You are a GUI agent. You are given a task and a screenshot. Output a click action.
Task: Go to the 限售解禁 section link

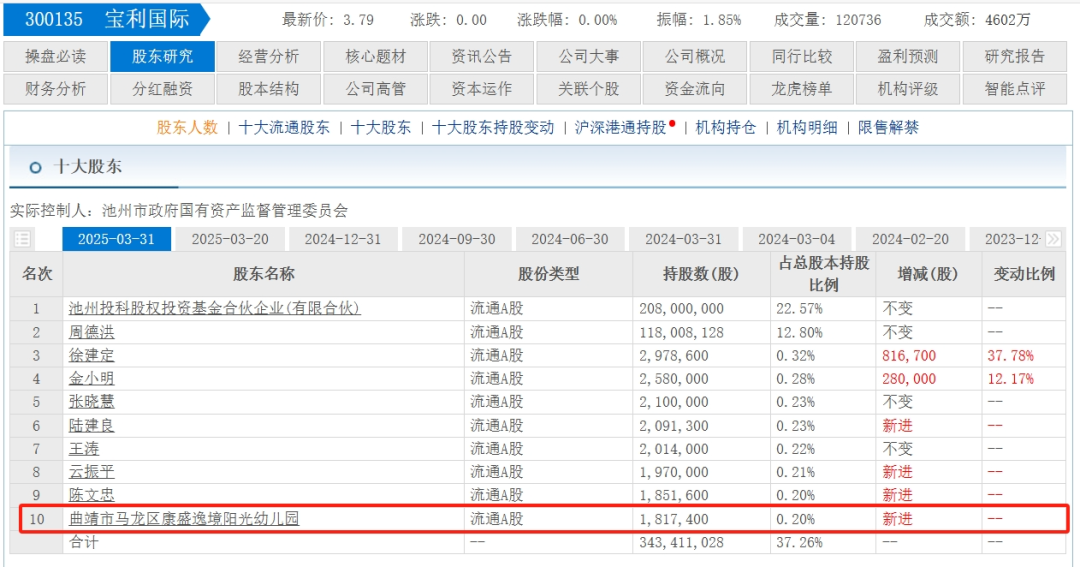[888, 127]
